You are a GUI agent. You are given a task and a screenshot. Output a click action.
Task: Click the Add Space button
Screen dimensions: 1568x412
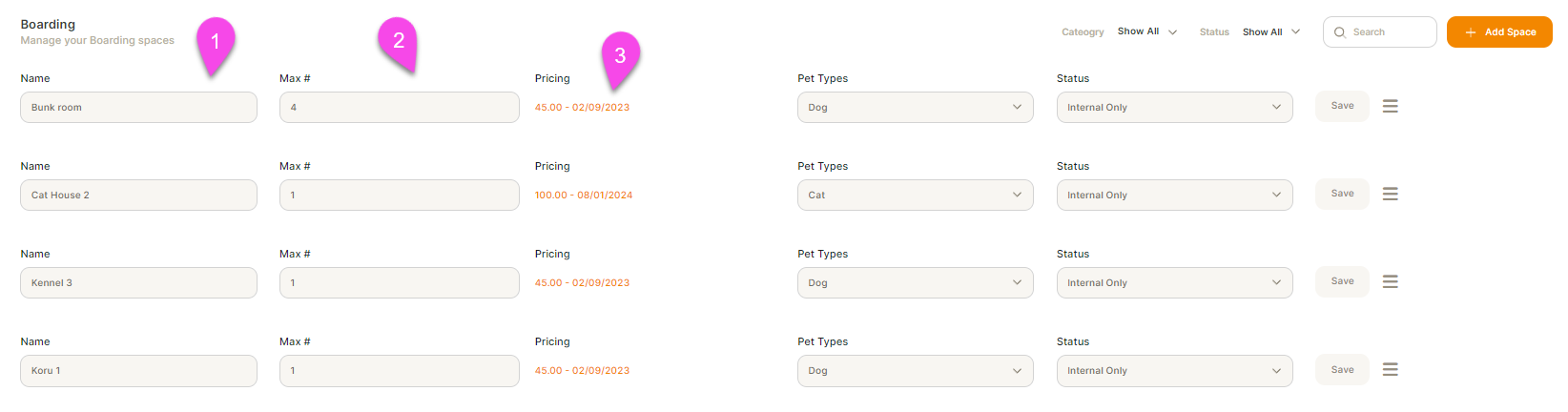point(1499,31)
